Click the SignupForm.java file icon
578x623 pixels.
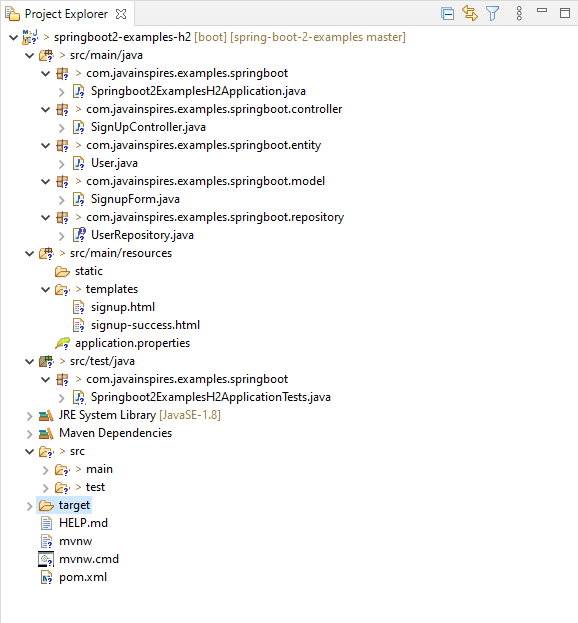point(79,199)
